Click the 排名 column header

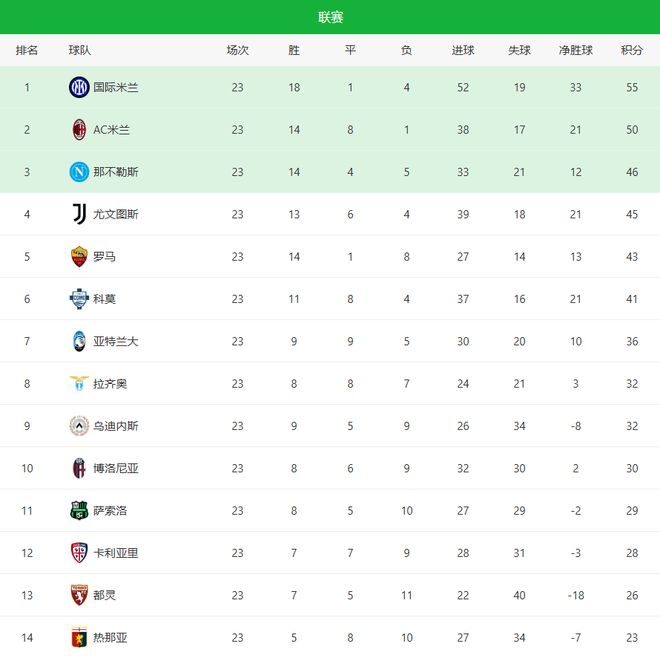pyautogui.click(x=27, y=50)
